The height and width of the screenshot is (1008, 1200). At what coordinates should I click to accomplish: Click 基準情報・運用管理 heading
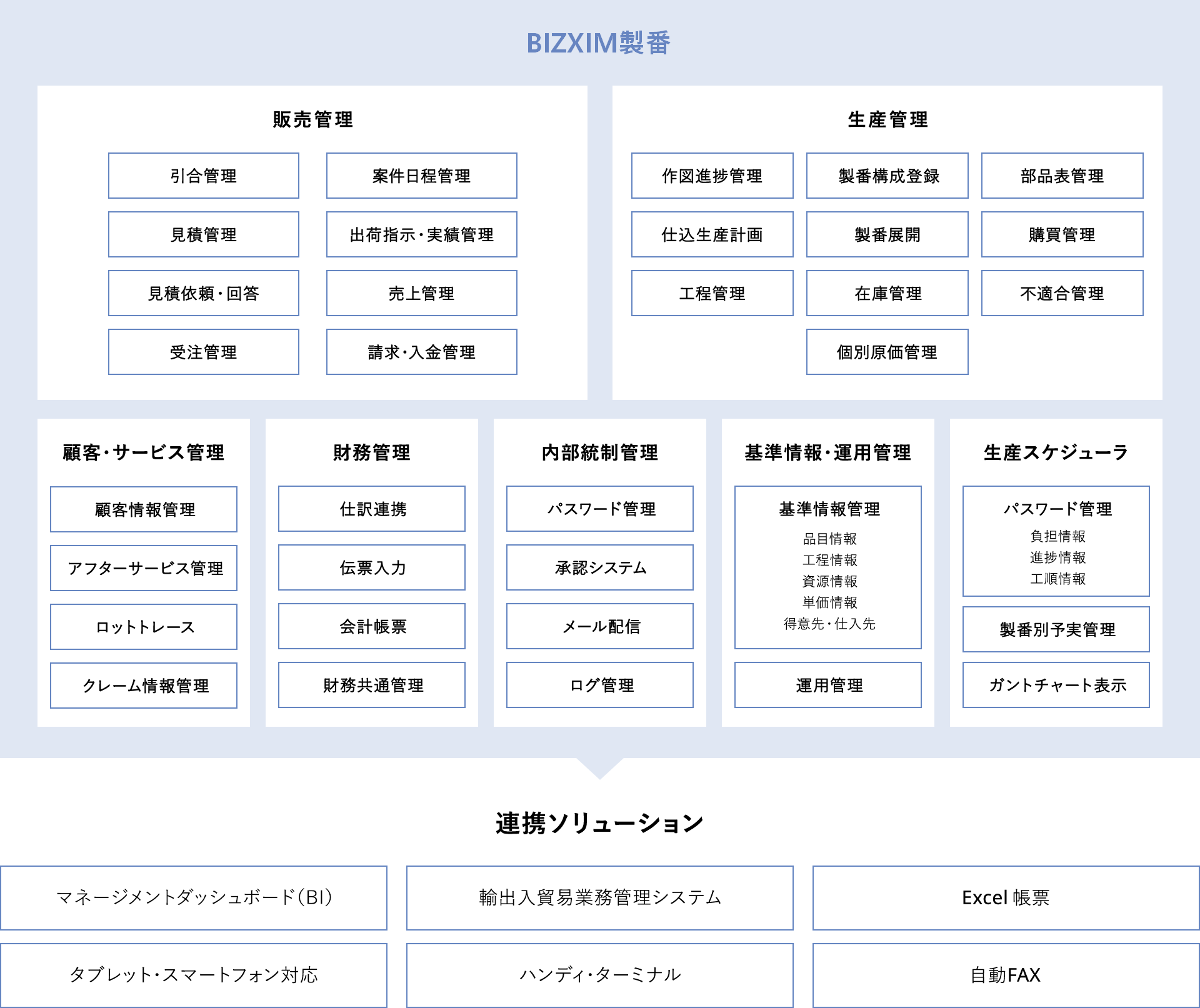pos(828,452)
